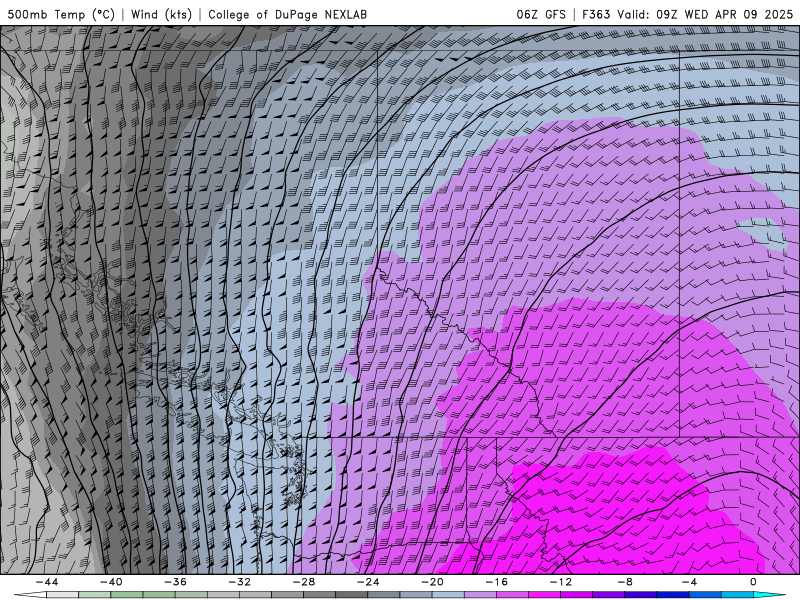Click the -24 legend value

click(x=368, y=582)
